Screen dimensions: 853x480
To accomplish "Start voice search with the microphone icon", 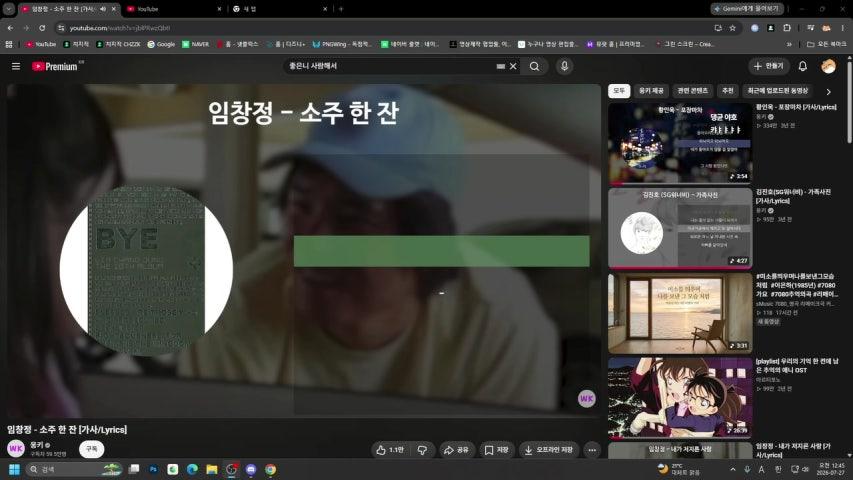I will (x=564, y=66).
